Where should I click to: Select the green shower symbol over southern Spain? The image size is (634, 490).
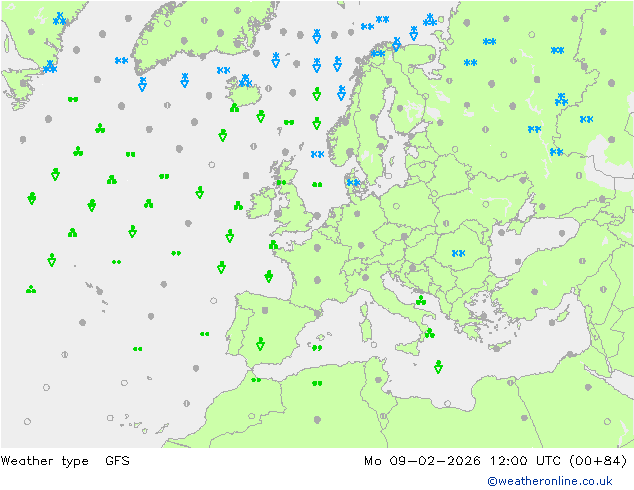tap(261, 344)
